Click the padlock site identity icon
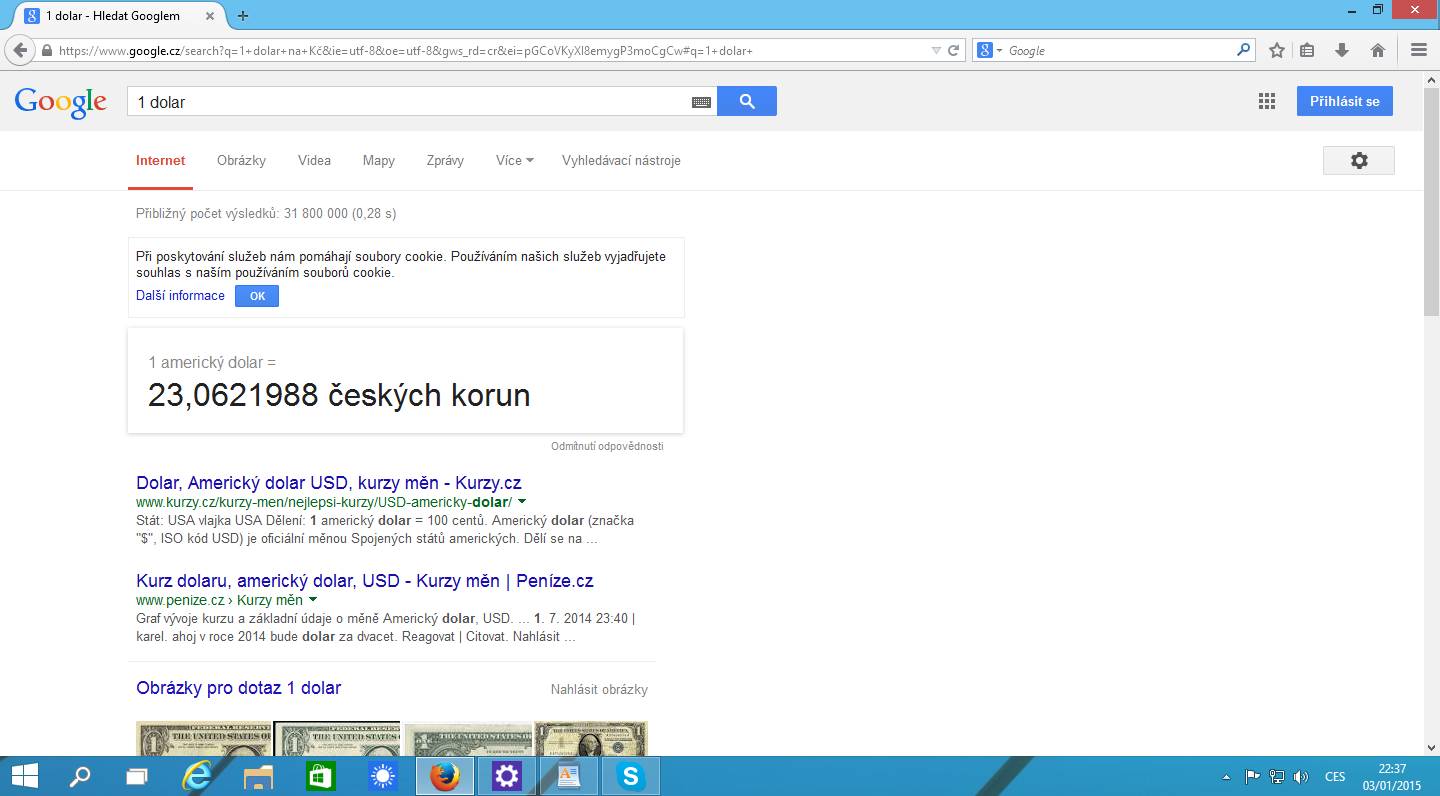This screenshot has width=1440, height=796. (x=47, y=50)
